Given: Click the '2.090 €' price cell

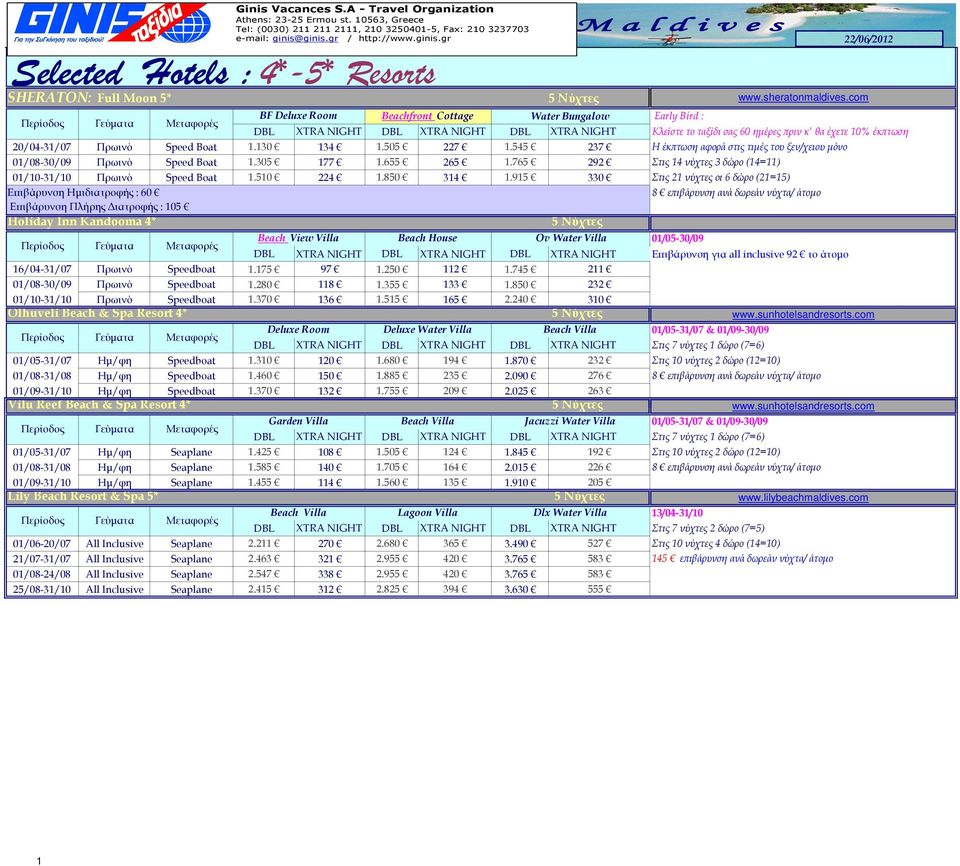Looking at the screenshot, I should coord(520,376).
